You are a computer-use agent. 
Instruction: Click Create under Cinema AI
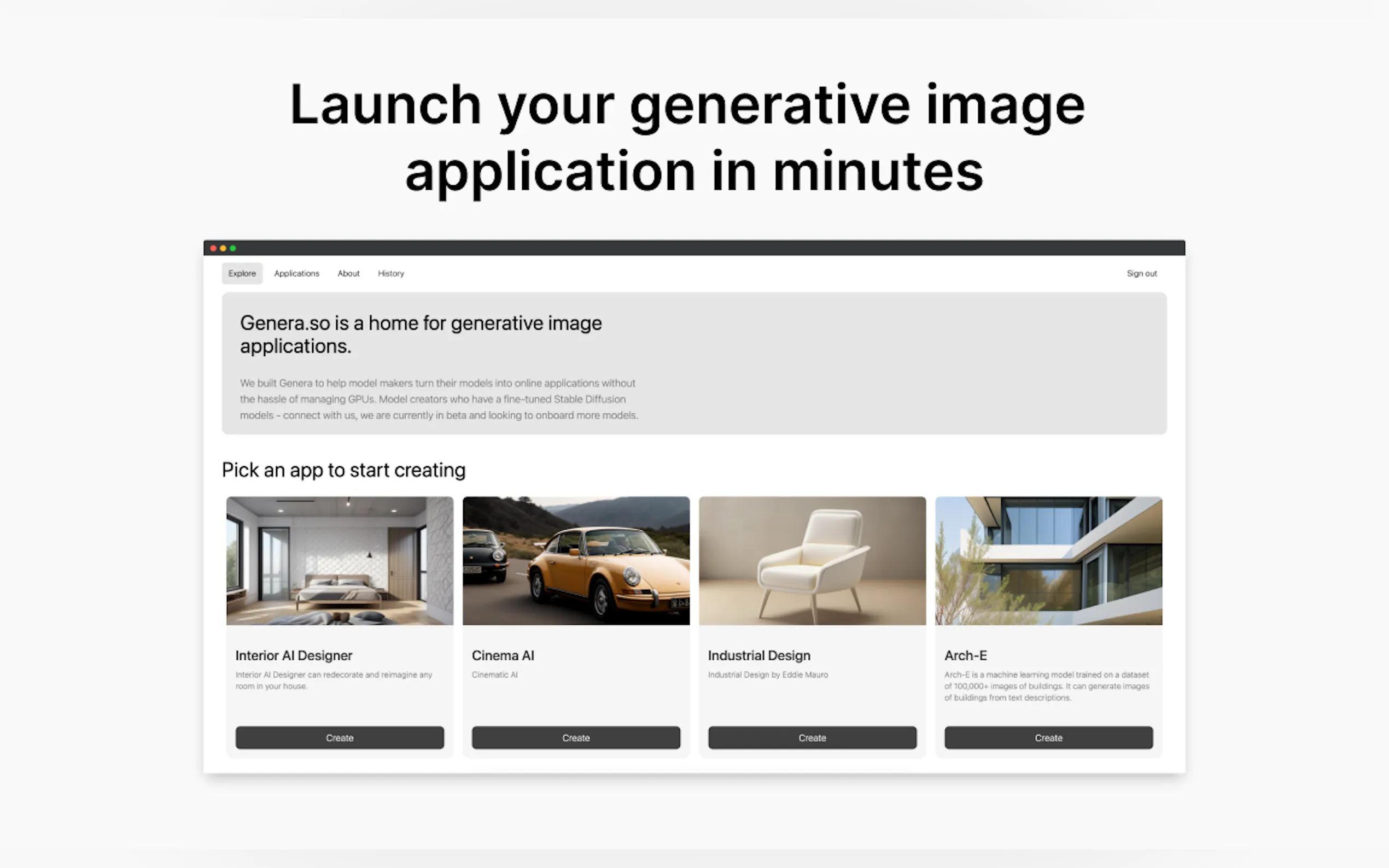pyautogui.click(x=575, y=738)
